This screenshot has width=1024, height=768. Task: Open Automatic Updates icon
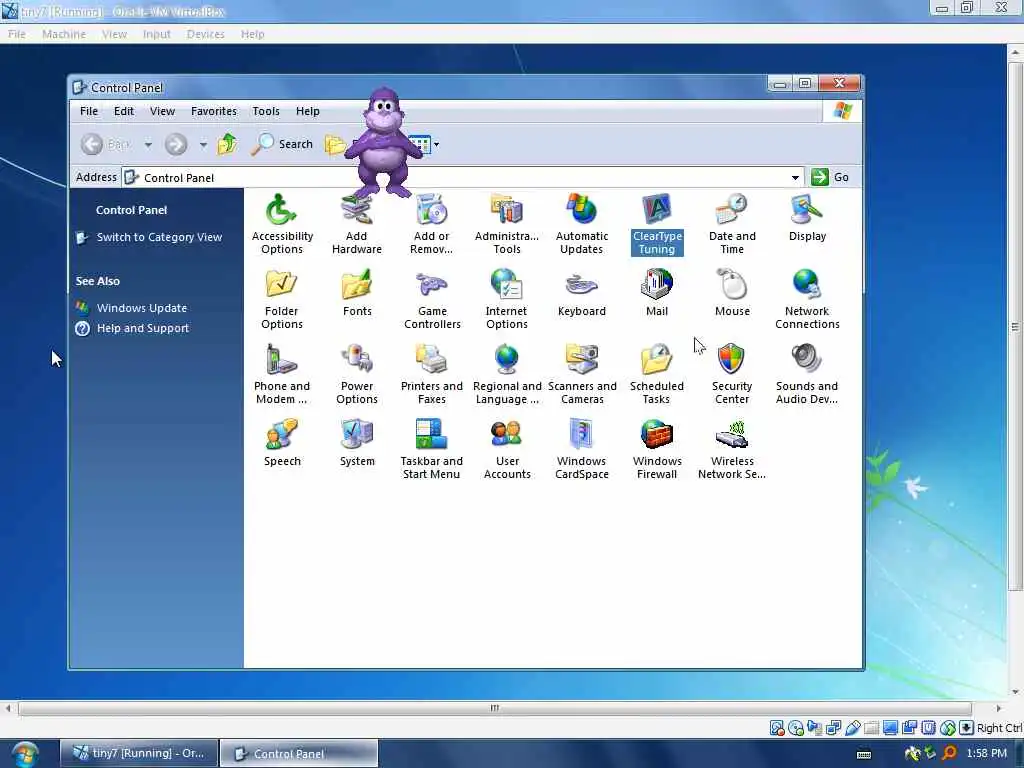(581, 223)
